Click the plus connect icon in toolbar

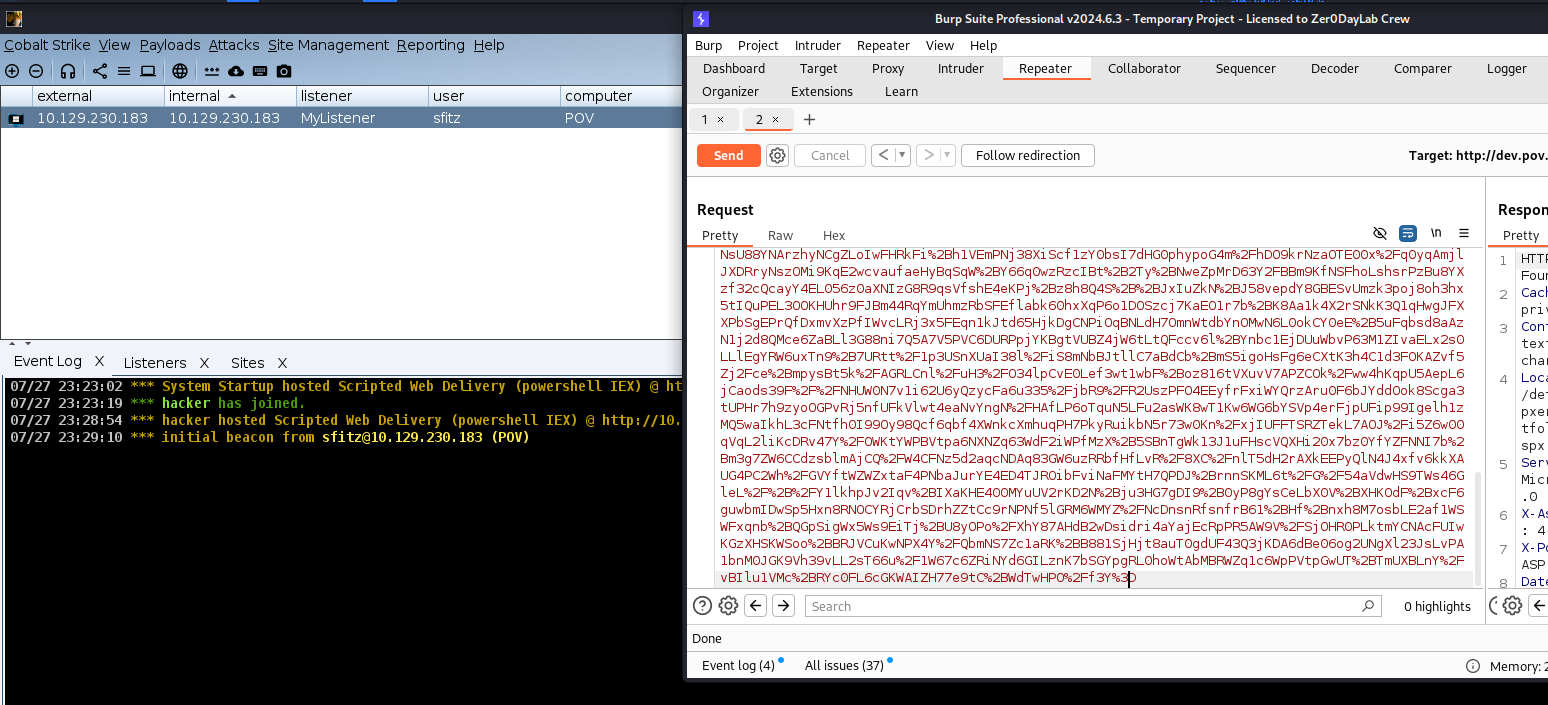coord(12,71)
